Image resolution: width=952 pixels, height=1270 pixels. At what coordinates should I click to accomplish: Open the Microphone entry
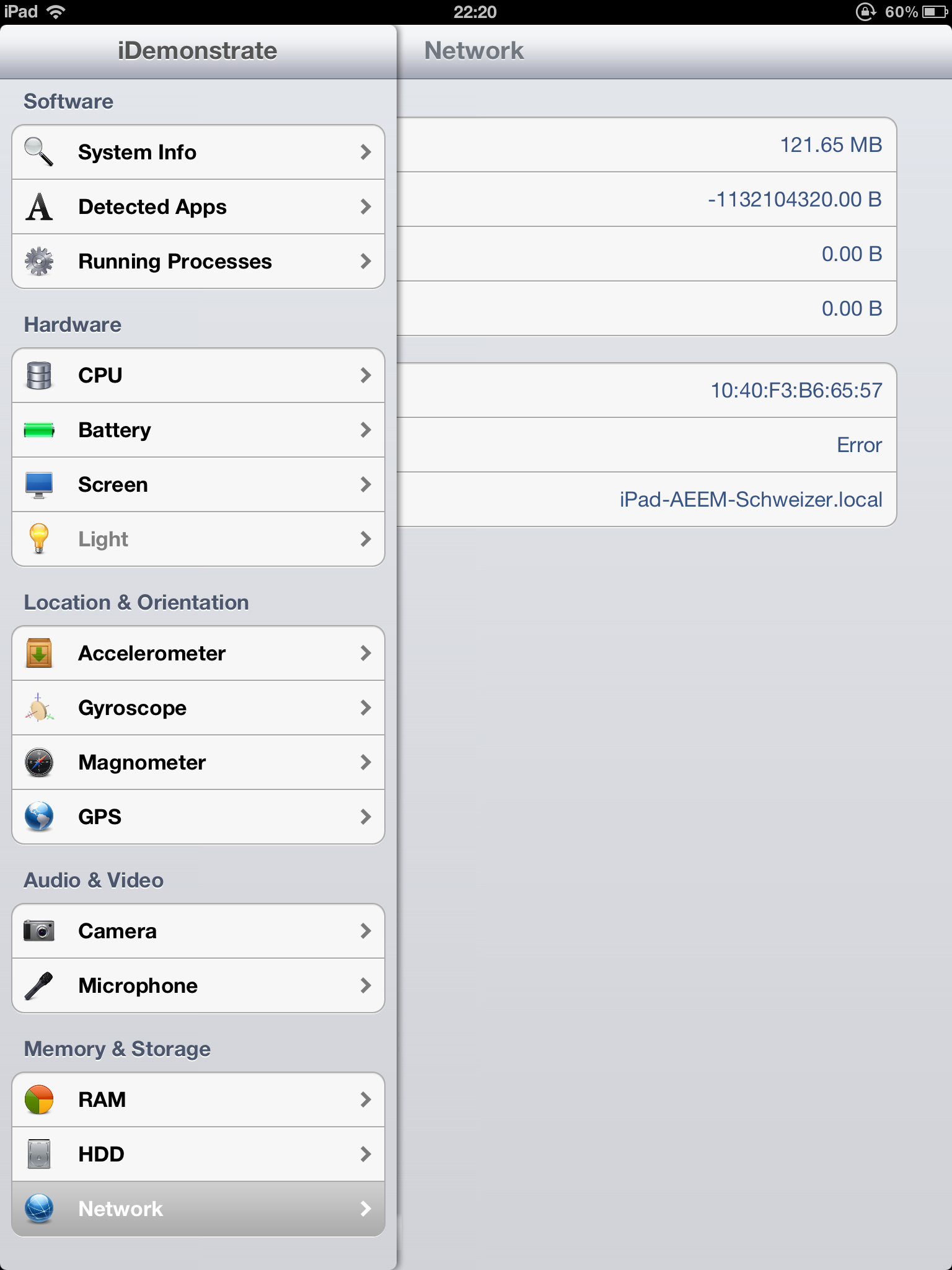(x=198, y=985)
